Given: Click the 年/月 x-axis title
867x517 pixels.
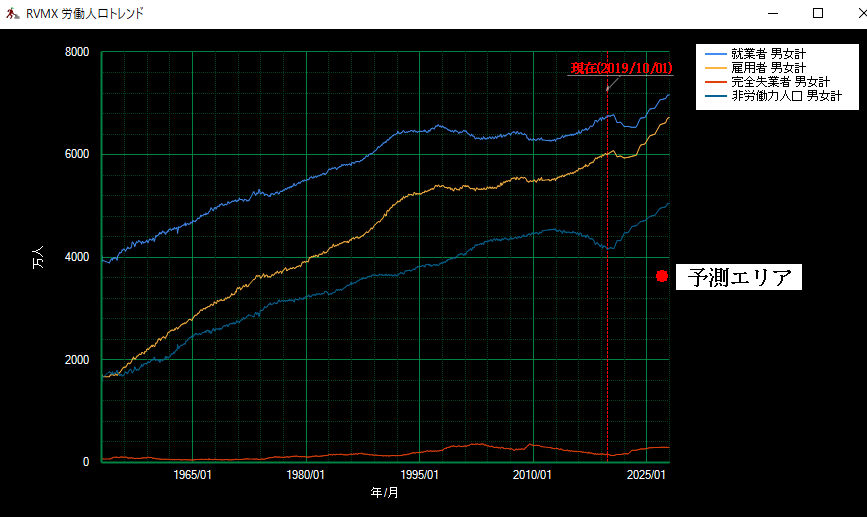Looking at the screenshot, I should coord(385,493).
